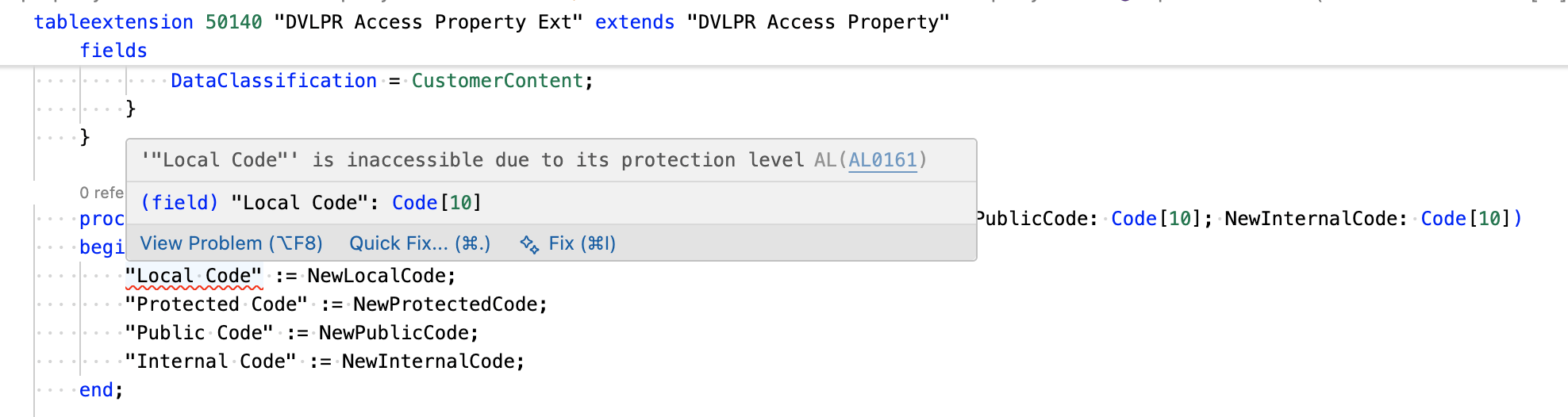
Task: Open the Quick Fix... action
Action: 420,243
